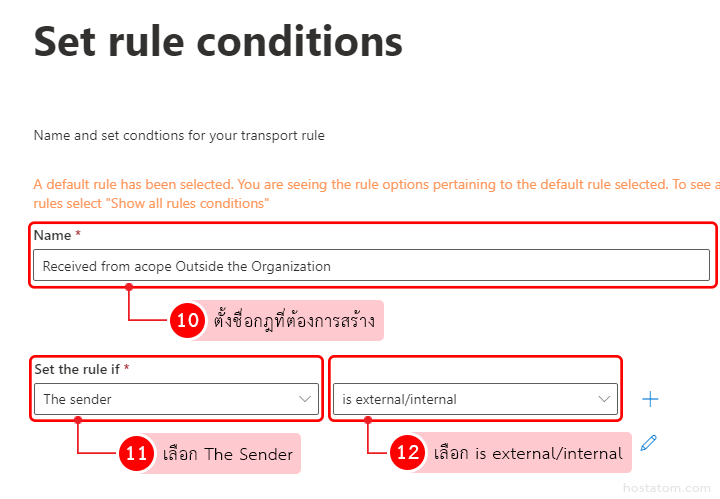The height and width of the screenshot is (499, 720).
Task: Click the red step 12 badge
Action: (x=407, y=453)
